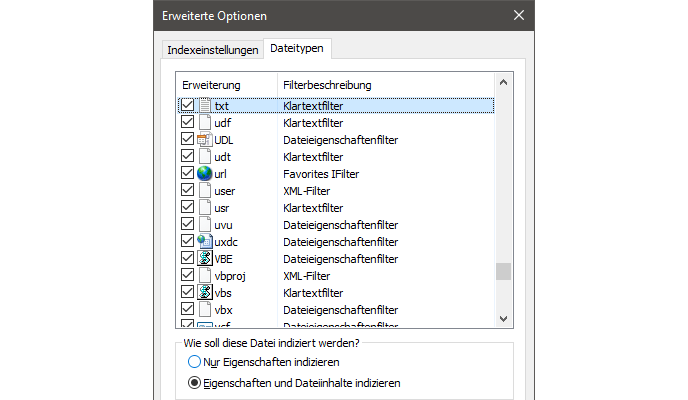Viewport: 688px width, 400px height.
Task: Select 'Nur Eigenschaften indizieren' radio button
Action: pos(194,362)
